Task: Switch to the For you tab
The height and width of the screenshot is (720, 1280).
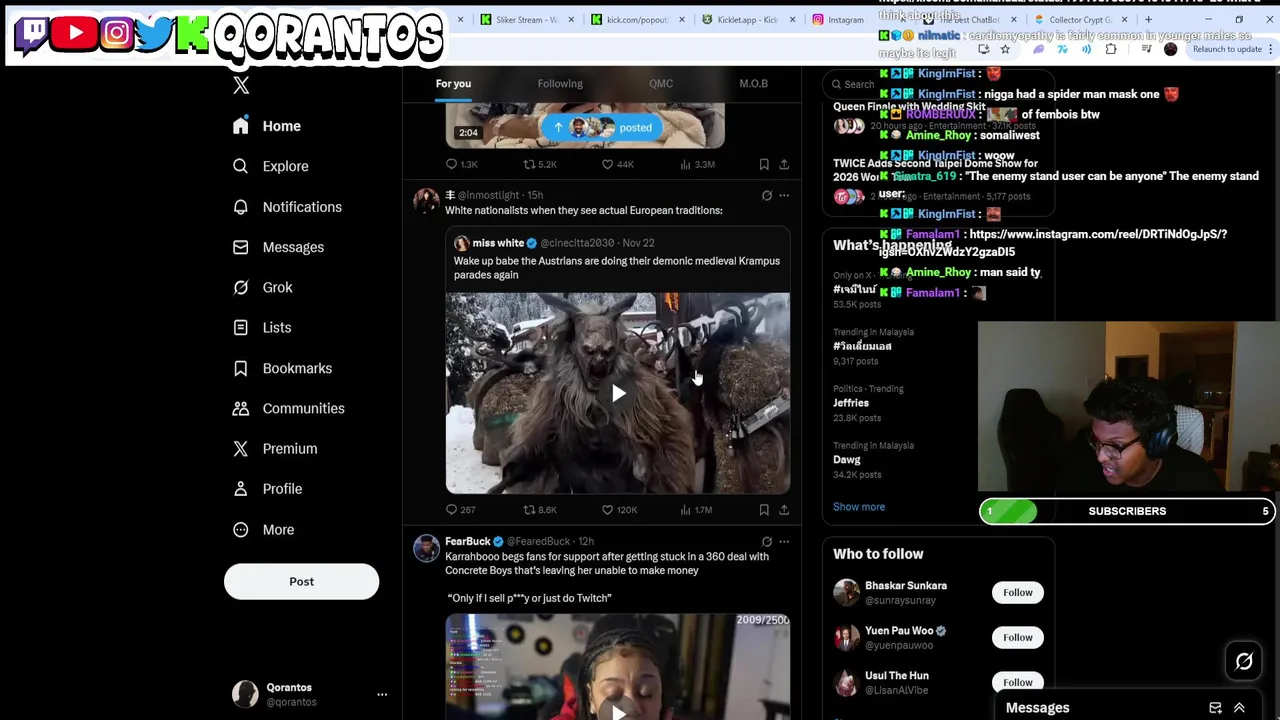Action: point(453,84)
